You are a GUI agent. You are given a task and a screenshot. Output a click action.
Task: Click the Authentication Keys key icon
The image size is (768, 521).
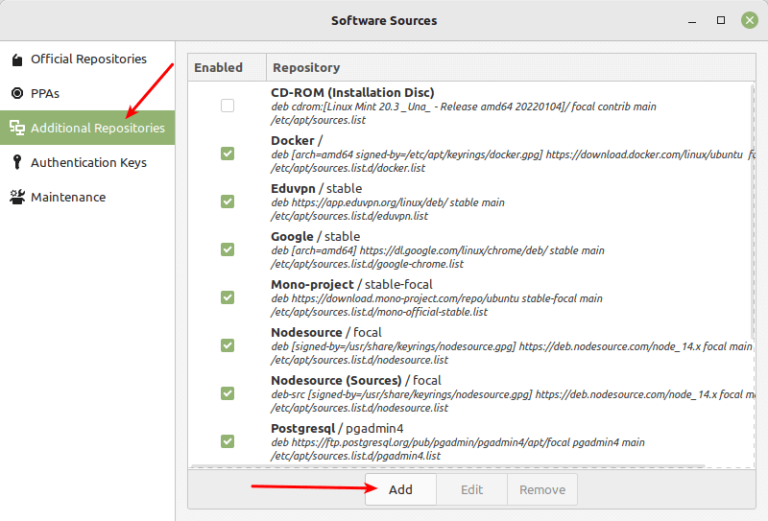[x=17, y=163]
